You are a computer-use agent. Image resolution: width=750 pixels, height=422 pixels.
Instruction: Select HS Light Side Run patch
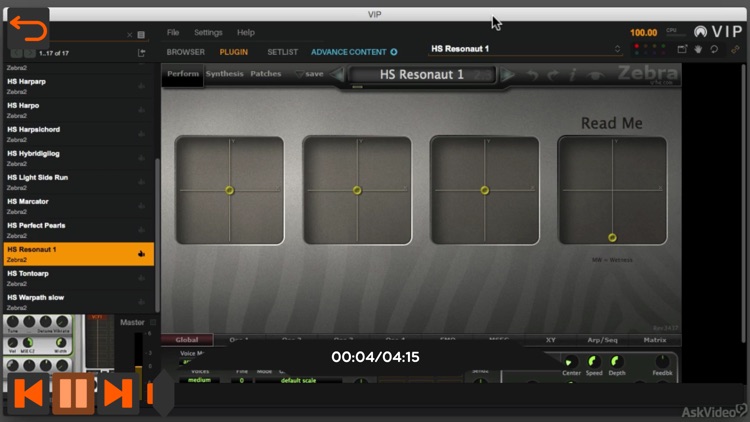click(x=78, y=182)
